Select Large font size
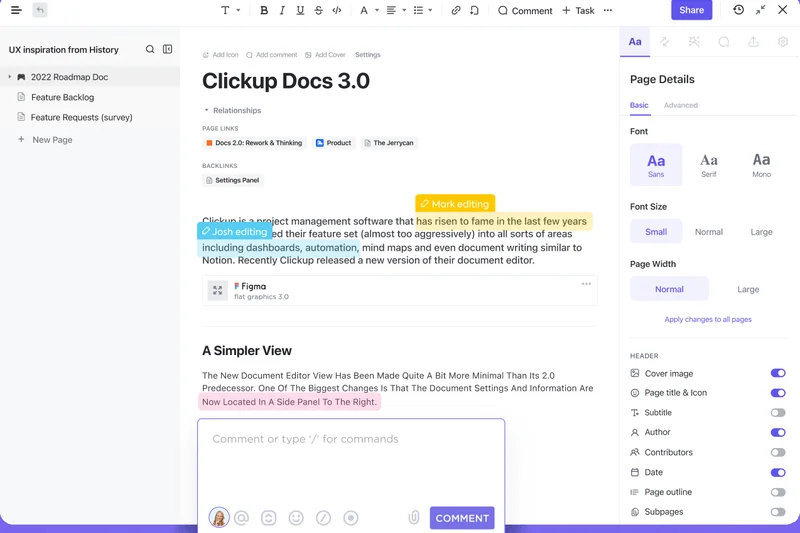This screenshot has height=533, width=800. tap(761, 232)
